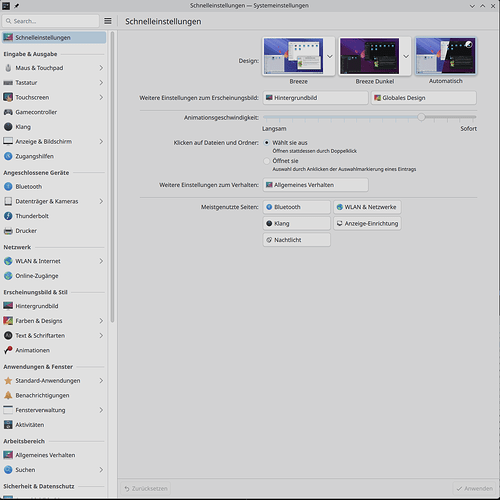Screen dimensions: 500x500
Task: Open Drucker printer settings icon
Action: point(8,231)
